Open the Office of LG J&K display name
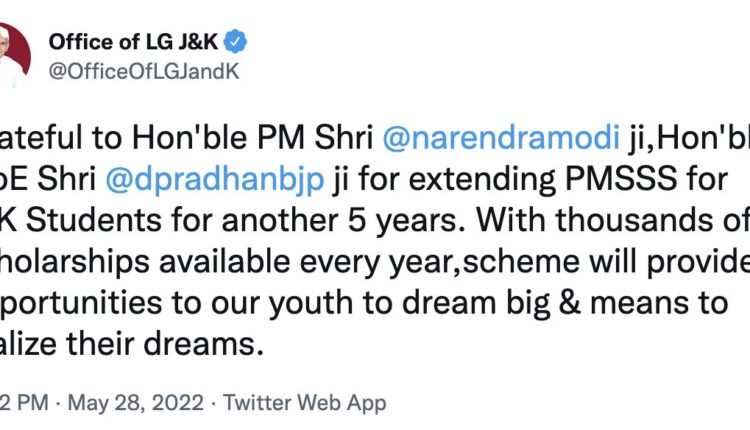750x430 pixels. pos(135,42)
